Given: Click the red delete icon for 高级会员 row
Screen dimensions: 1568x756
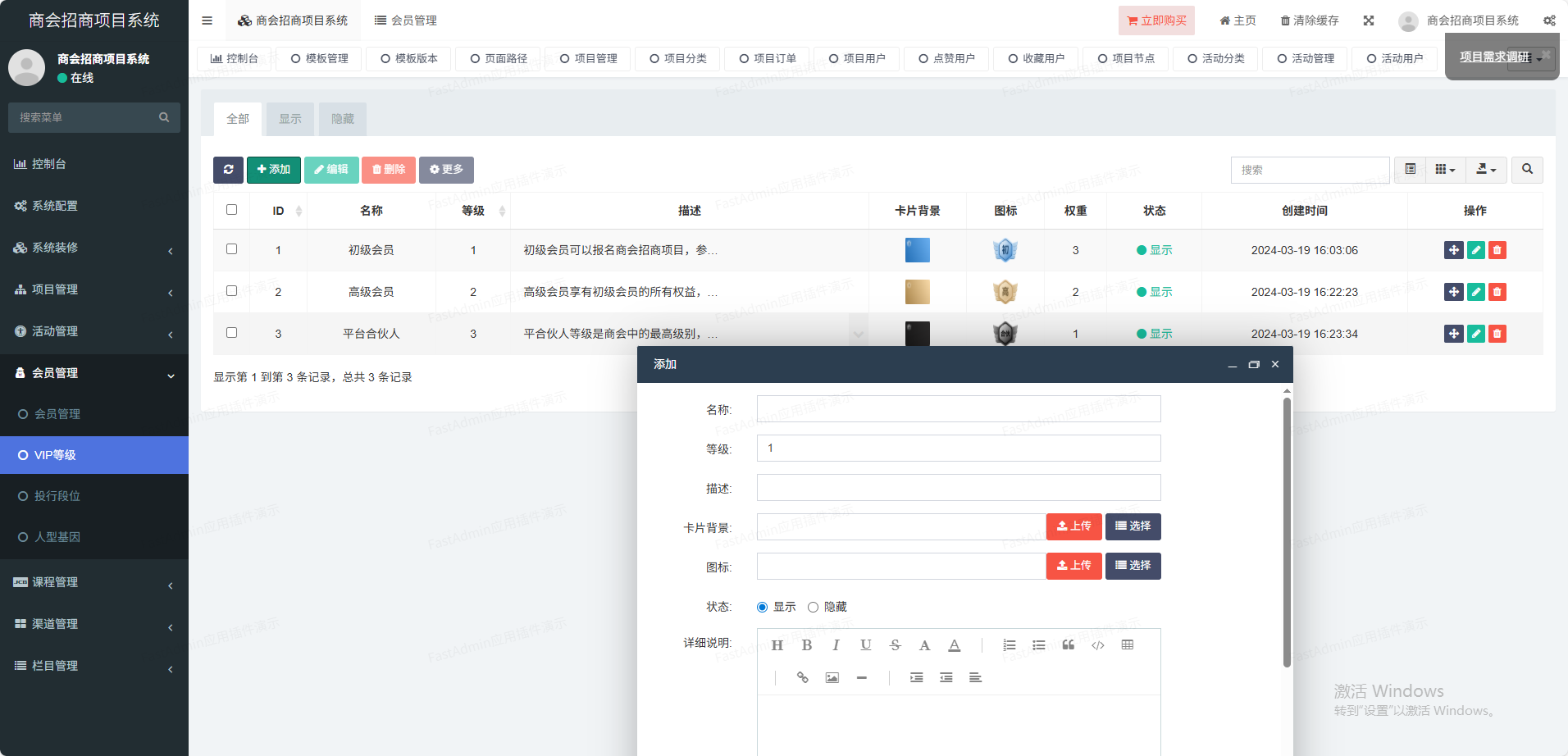Looking at the screenshot, I should pos(1497,292).
